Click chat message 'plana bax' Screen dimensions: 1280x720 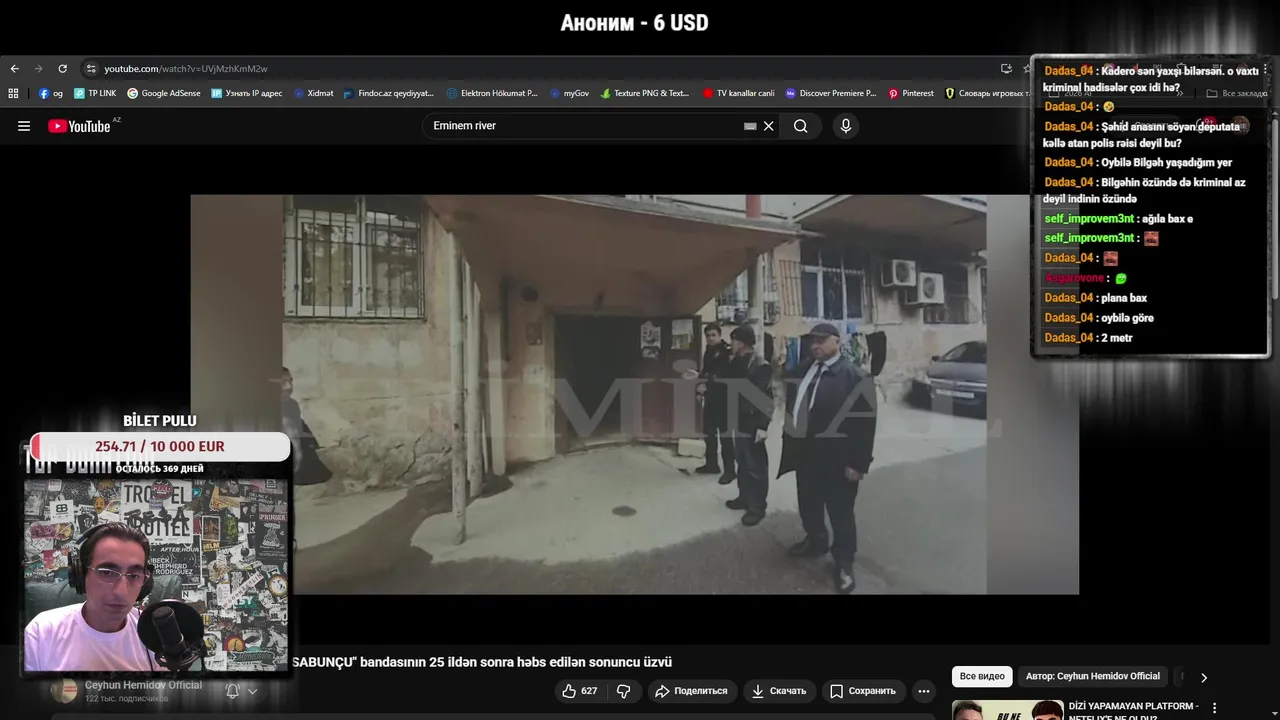point(1123,298)
